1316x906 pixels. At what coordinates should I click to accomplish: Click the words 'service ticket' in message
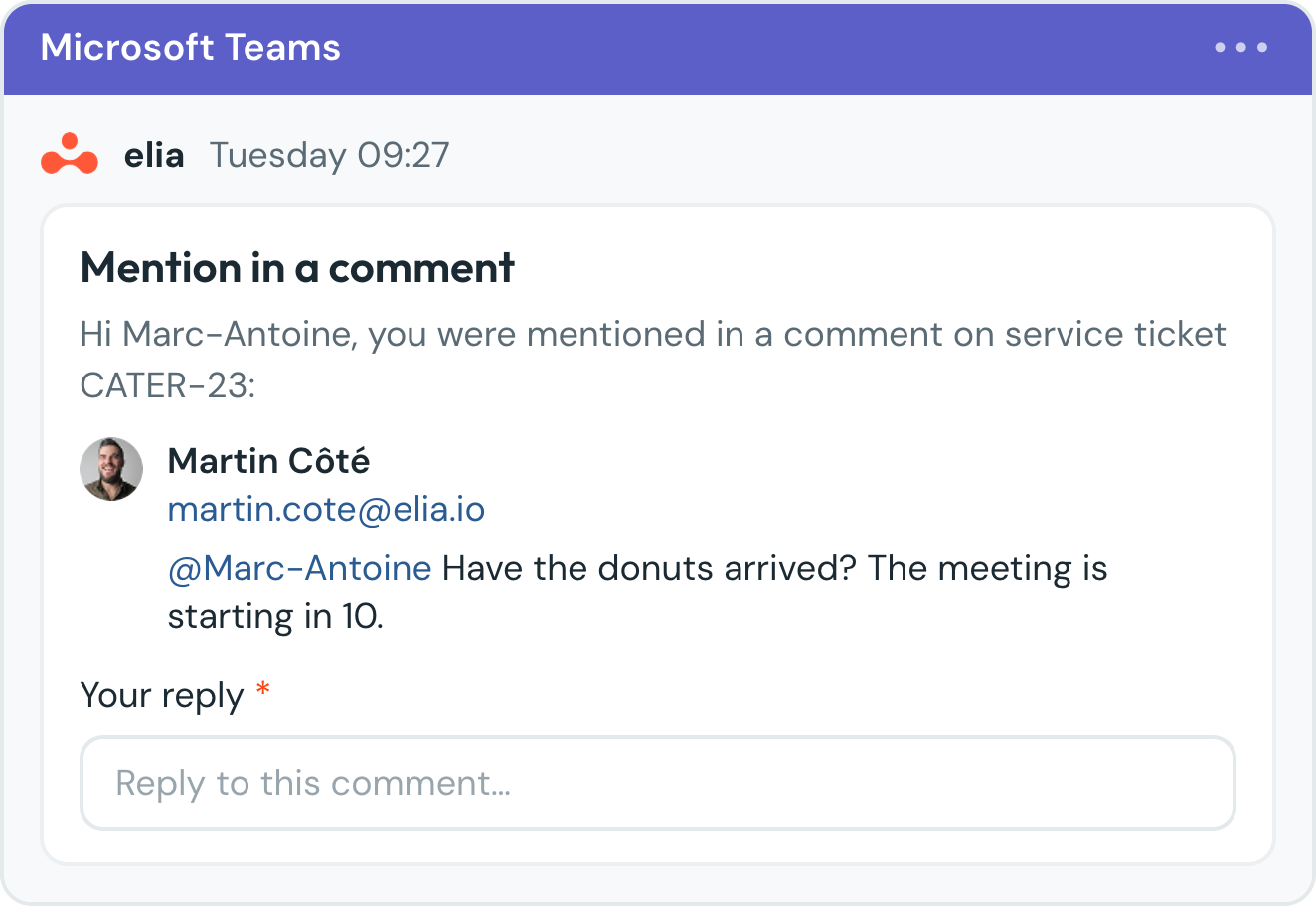click(1115, 335)
